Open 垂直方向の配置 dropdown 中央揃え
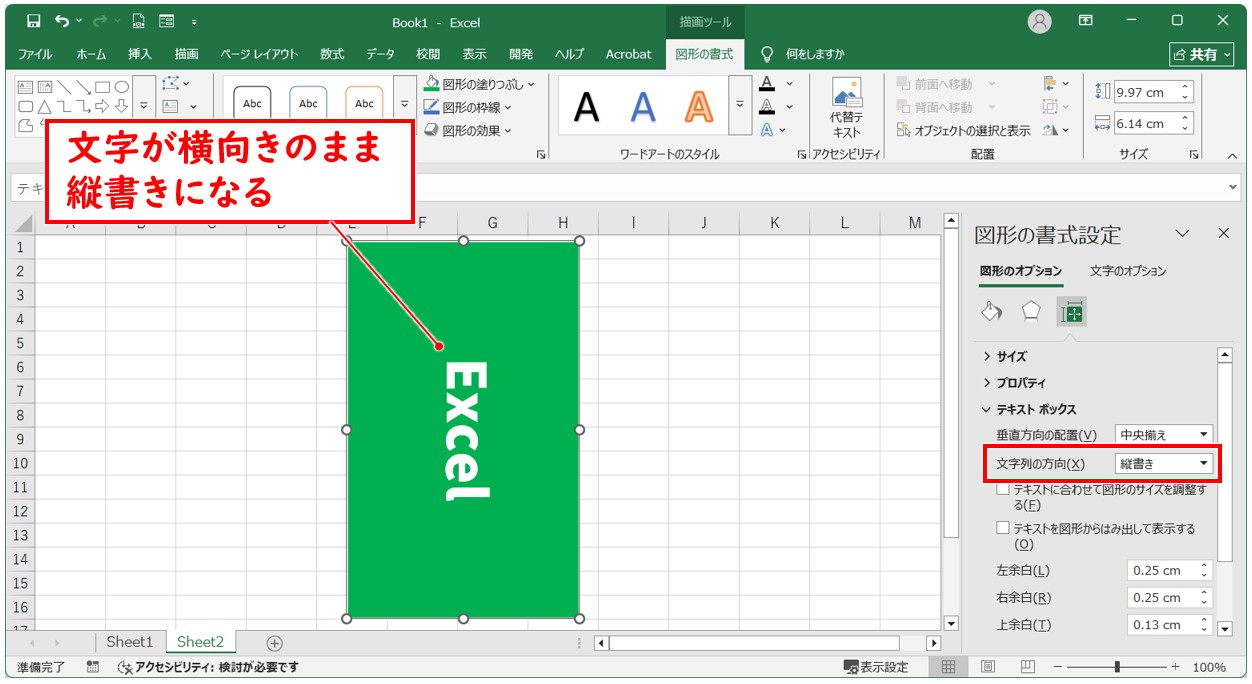 1164,435
